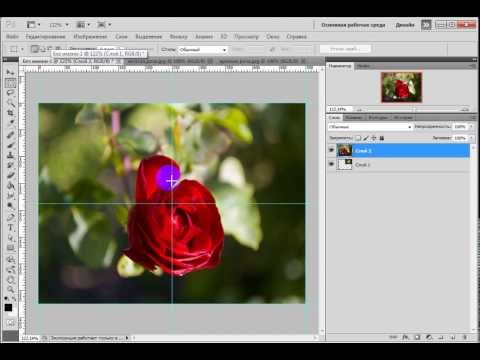Open the layer Fill slider arrow

471,138
